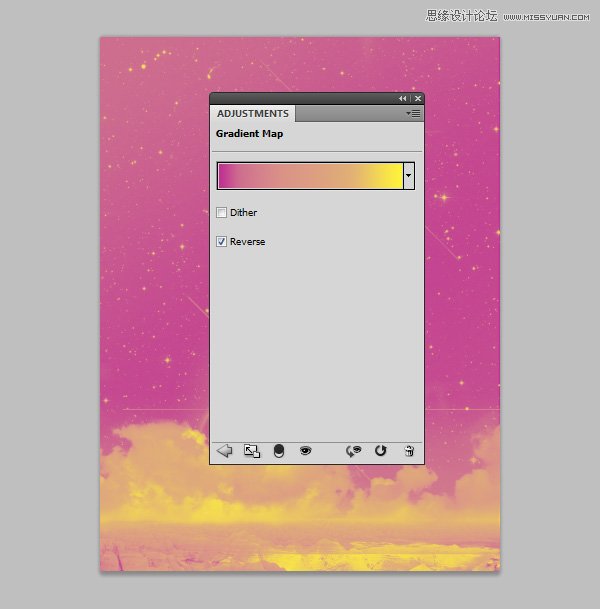View previous state icon

tap(353, 451)
